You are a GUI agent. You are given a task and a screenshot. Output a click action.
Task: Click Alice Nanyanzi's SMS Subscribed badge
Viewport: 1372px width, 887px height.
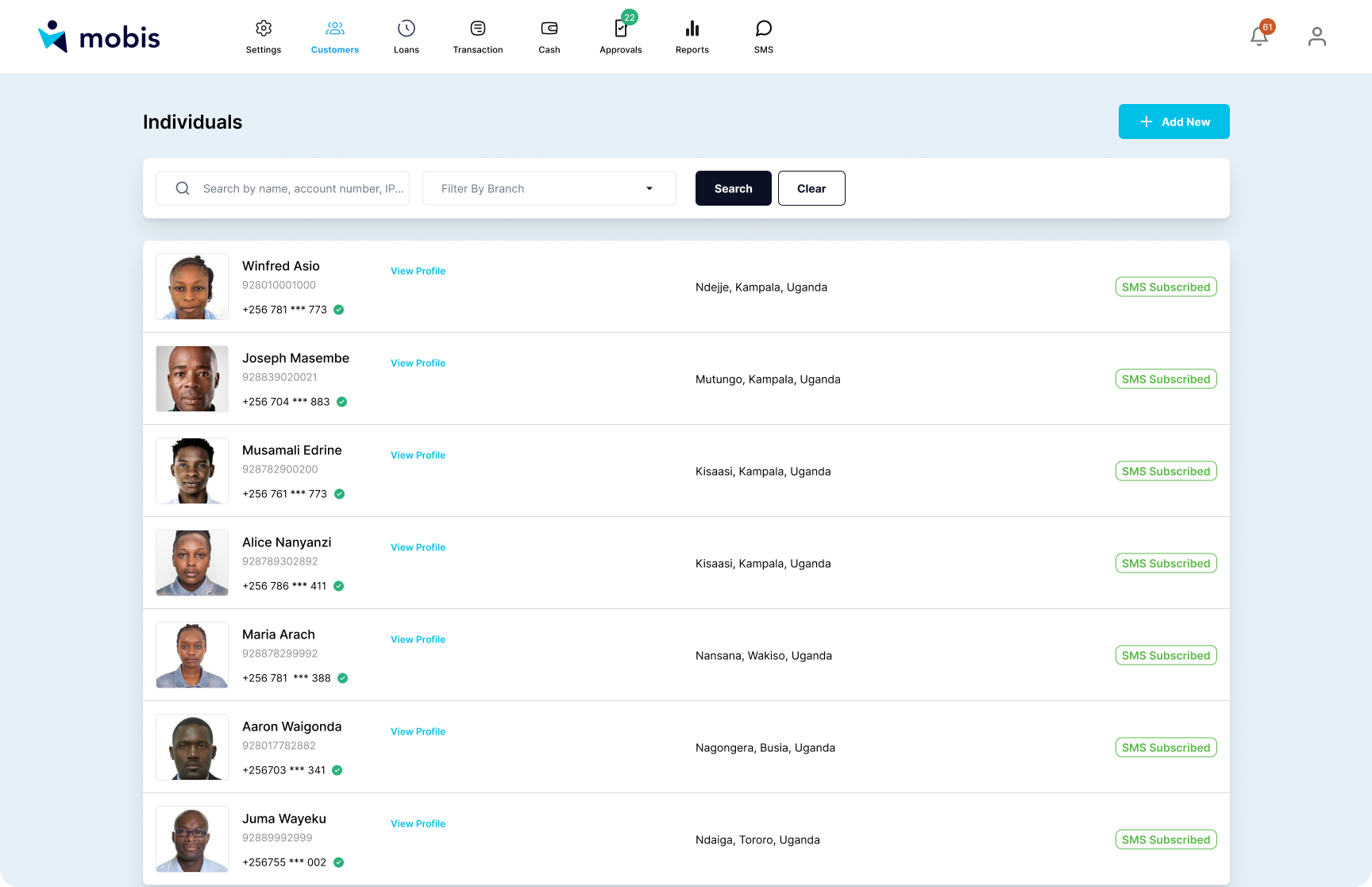point(1166,563)
